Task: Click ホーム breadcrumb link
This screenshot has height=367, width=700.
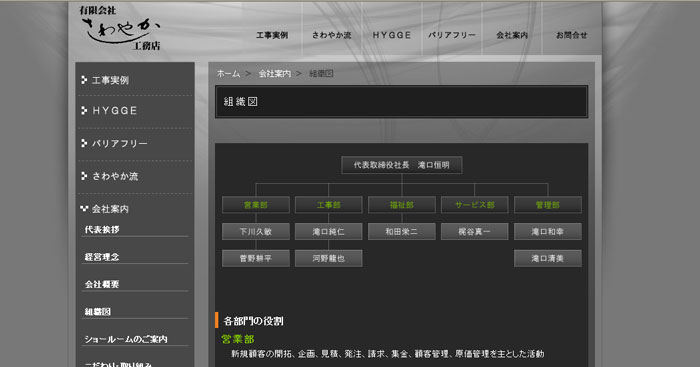Action: [x=228, y=74]
